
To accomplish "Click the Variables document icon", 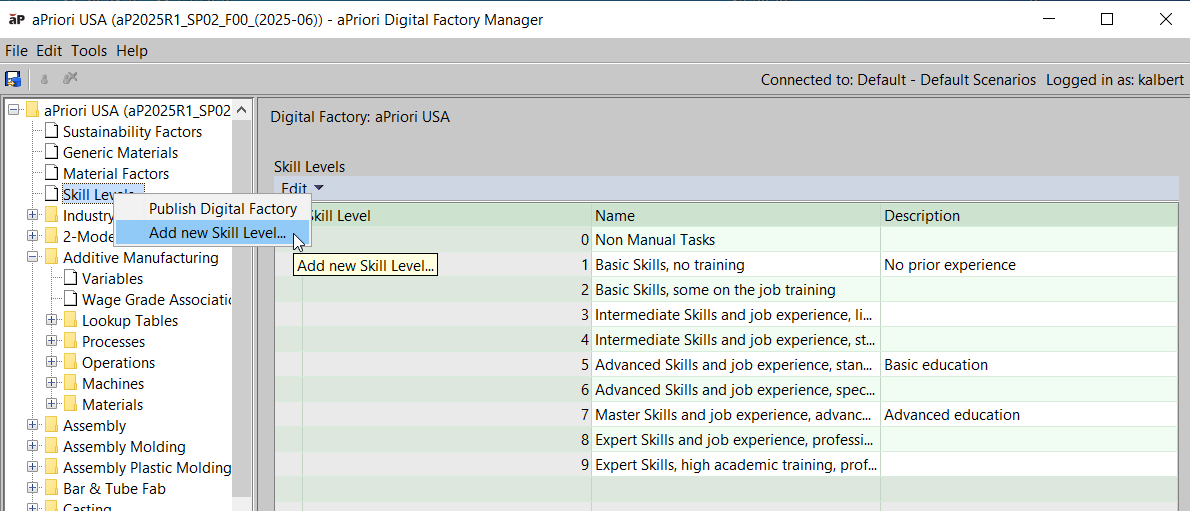I will (70, 279).
